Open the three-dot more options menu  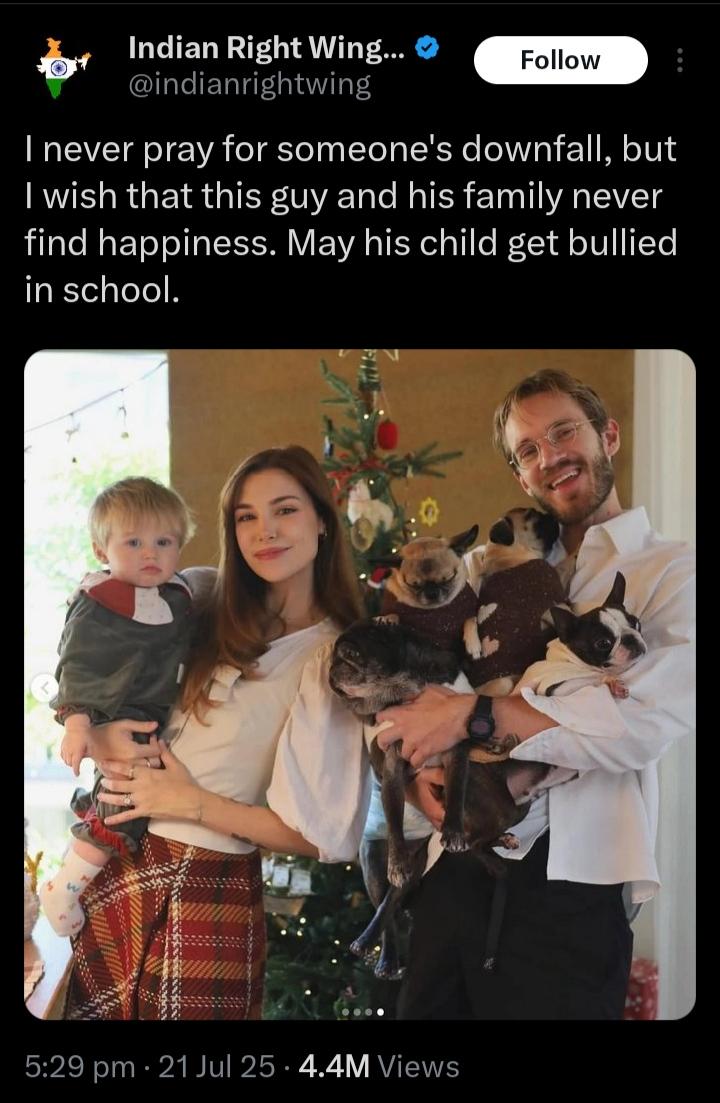point(679,60)
